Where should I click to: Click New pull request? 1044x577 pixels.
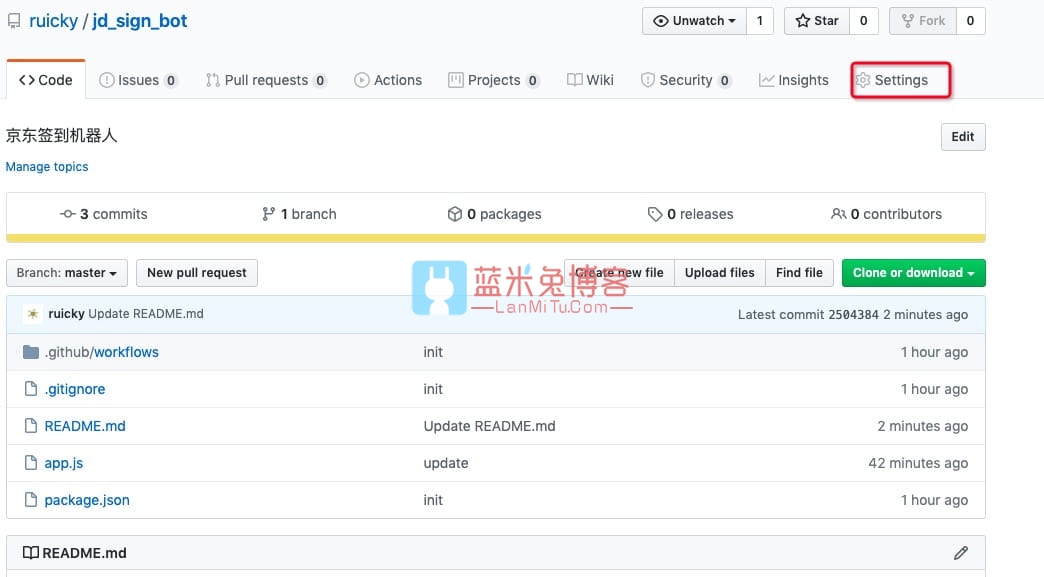[196, 273]
